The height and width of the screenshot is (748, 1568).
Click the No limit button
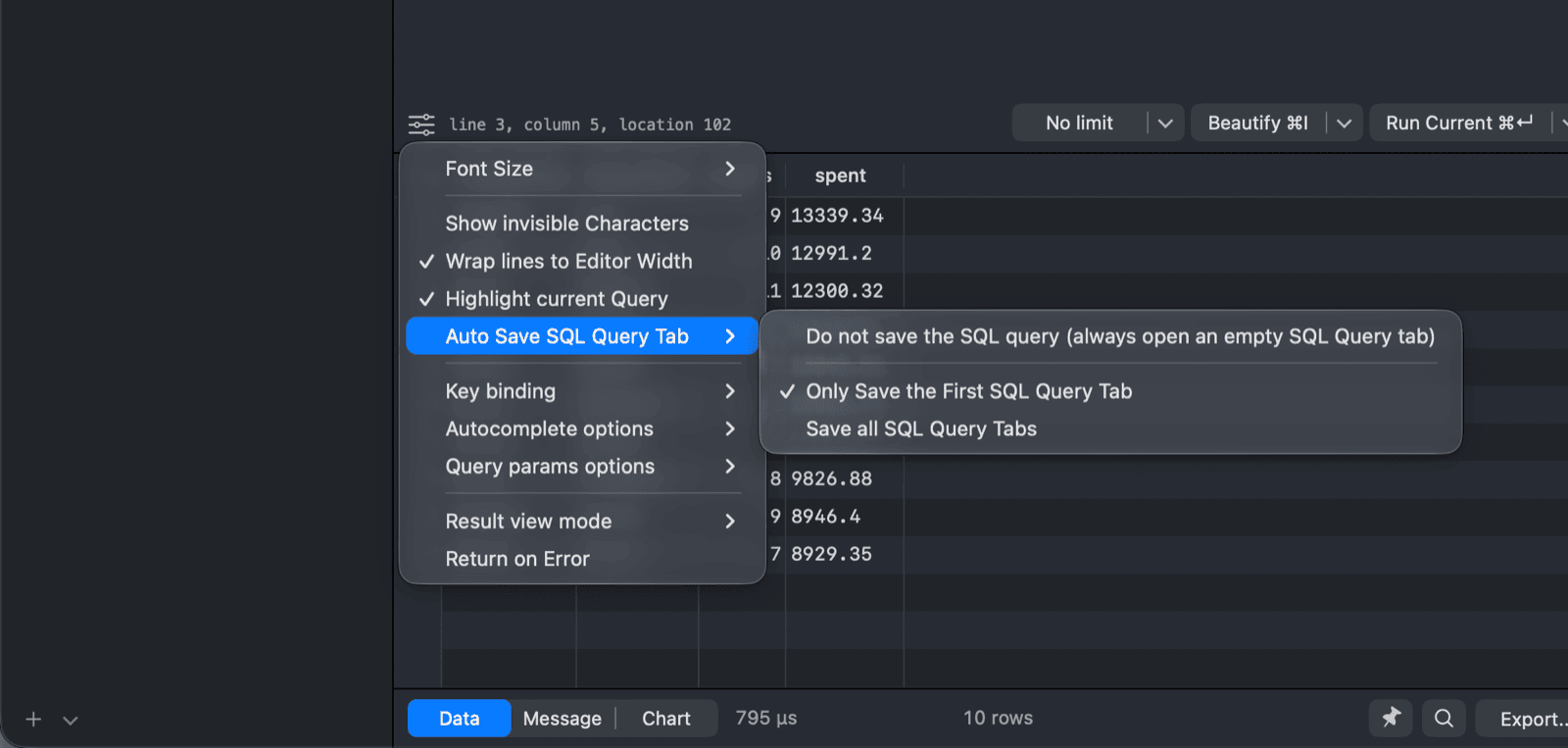1079,124
